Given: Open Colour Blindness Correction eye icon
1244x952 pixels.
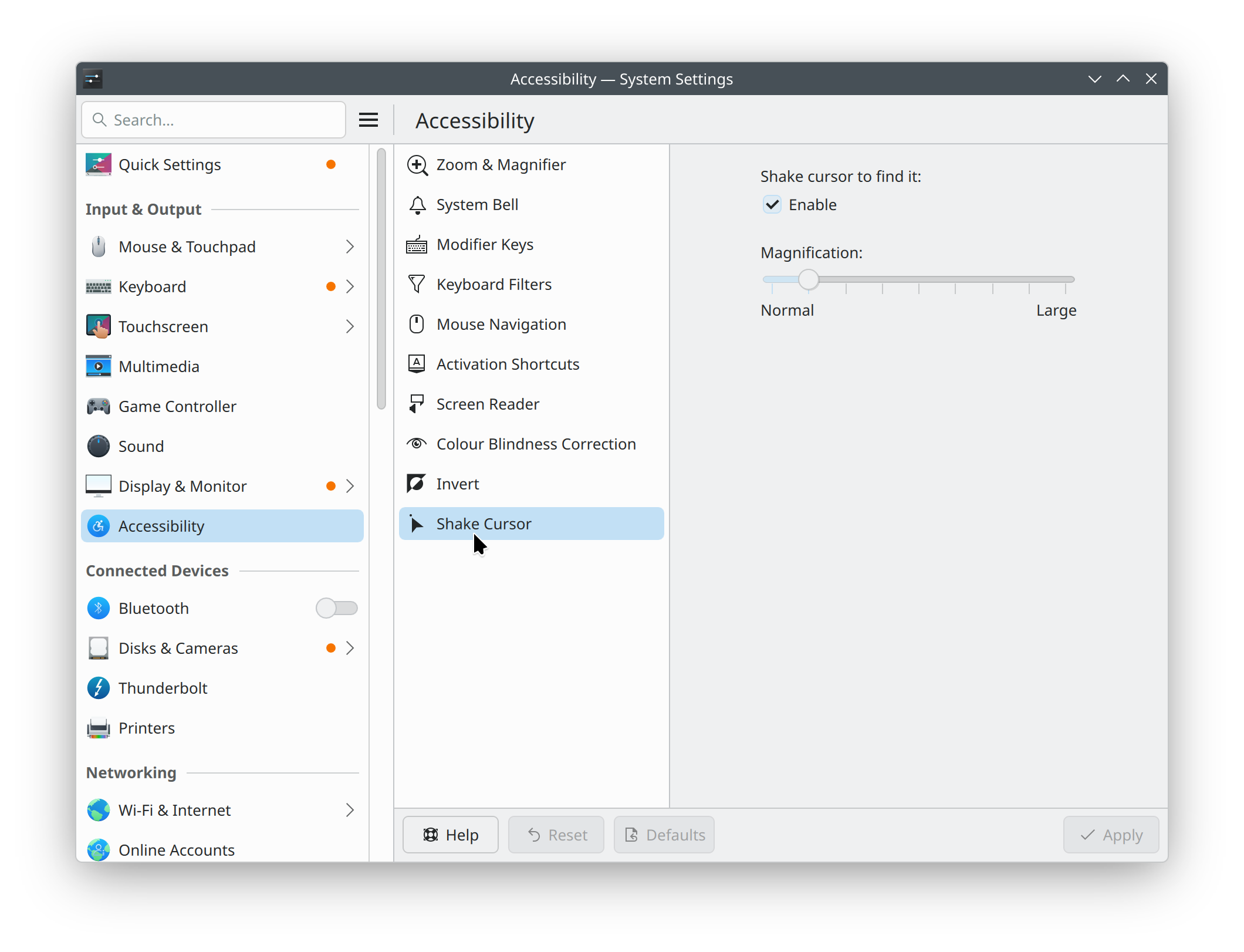Looking at the screenshot, I should point(417,444).
